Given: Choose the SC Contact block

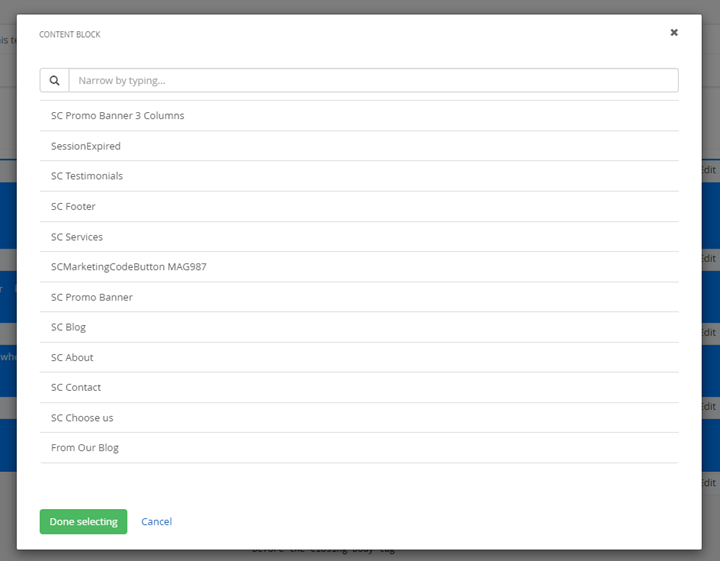Looking at the screenshot, I should point(76,388).
